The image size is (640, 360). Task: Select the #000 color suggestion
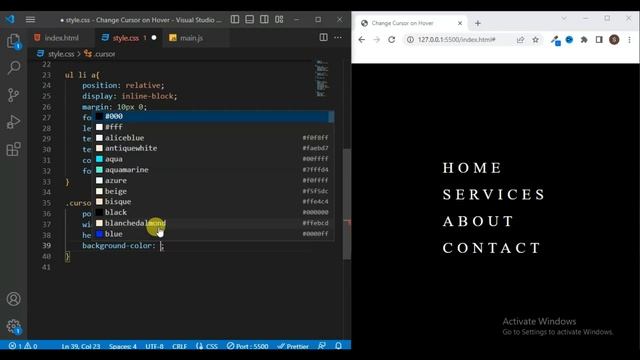pos(212,117)
